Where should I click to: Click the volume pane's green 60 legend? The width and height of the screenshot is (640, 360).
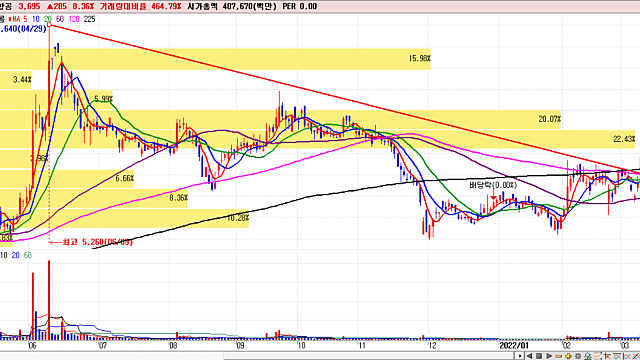pos(28,256)
